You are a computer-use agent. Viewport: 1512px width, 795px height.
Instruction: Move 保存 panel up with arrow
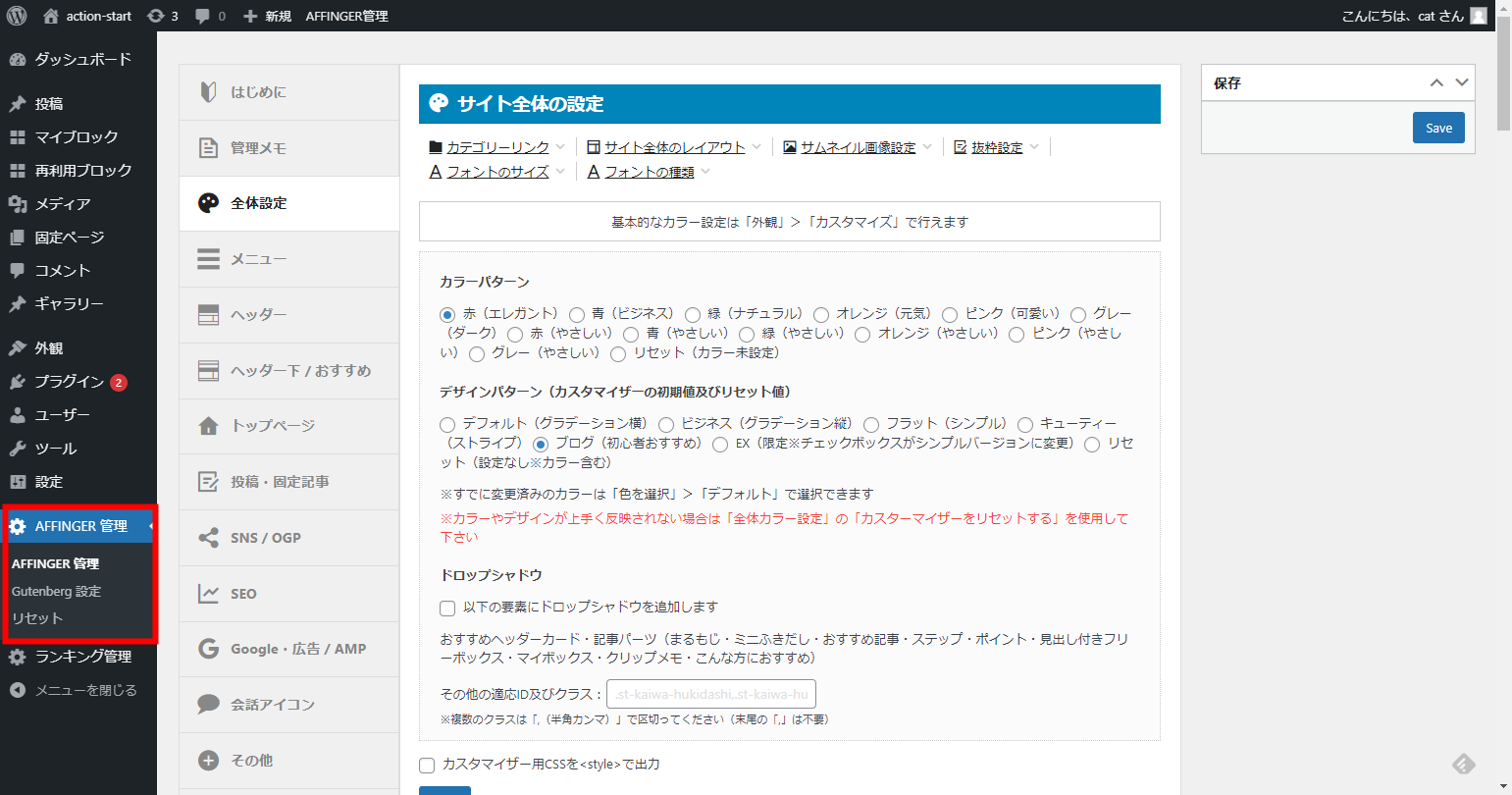pyautogui.click(x=1436, y=82)
